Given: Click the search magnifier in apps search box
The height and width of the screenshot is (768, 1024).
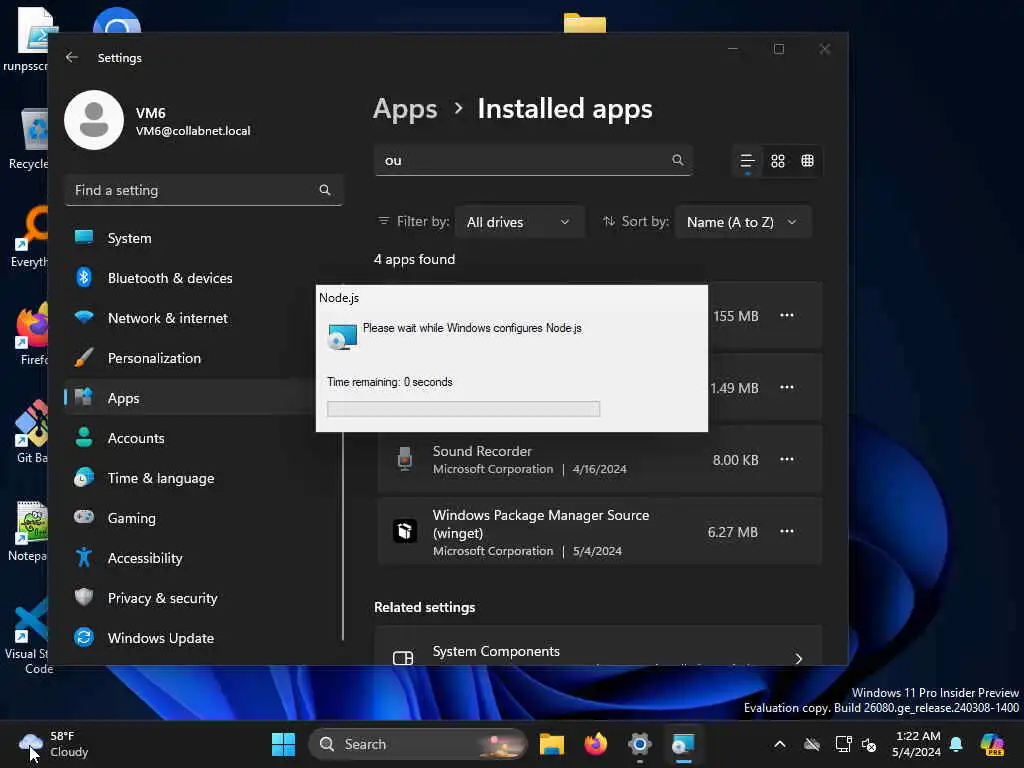Looking at the screenshot, I should (x=677, y=160).
